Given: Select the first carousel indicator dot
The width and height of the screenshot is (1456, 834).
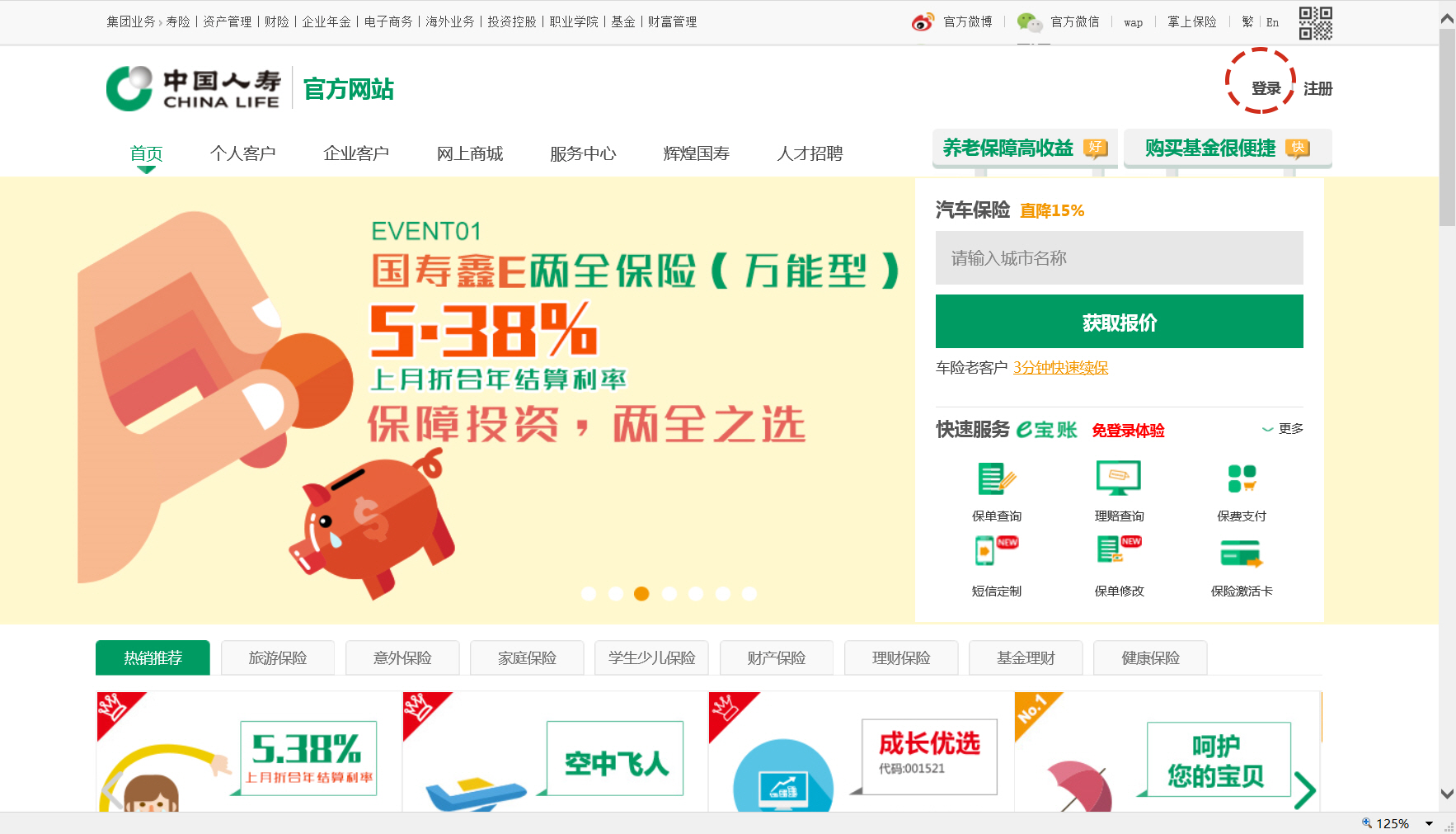Looking at the screenshot, I should click(x=589, y=593).
